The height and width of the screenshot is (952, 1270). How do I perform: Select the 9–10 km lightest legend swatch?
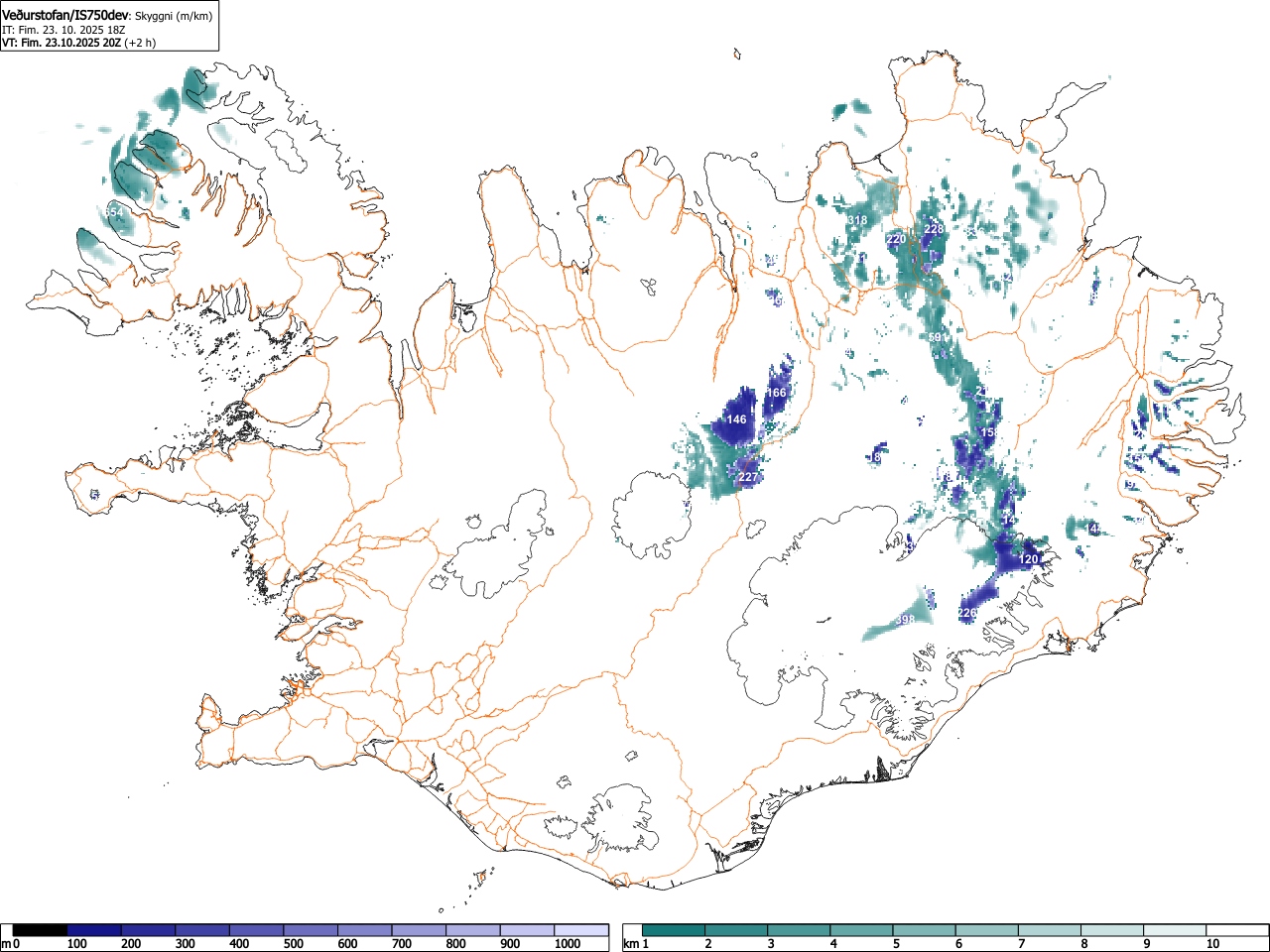1174,930
